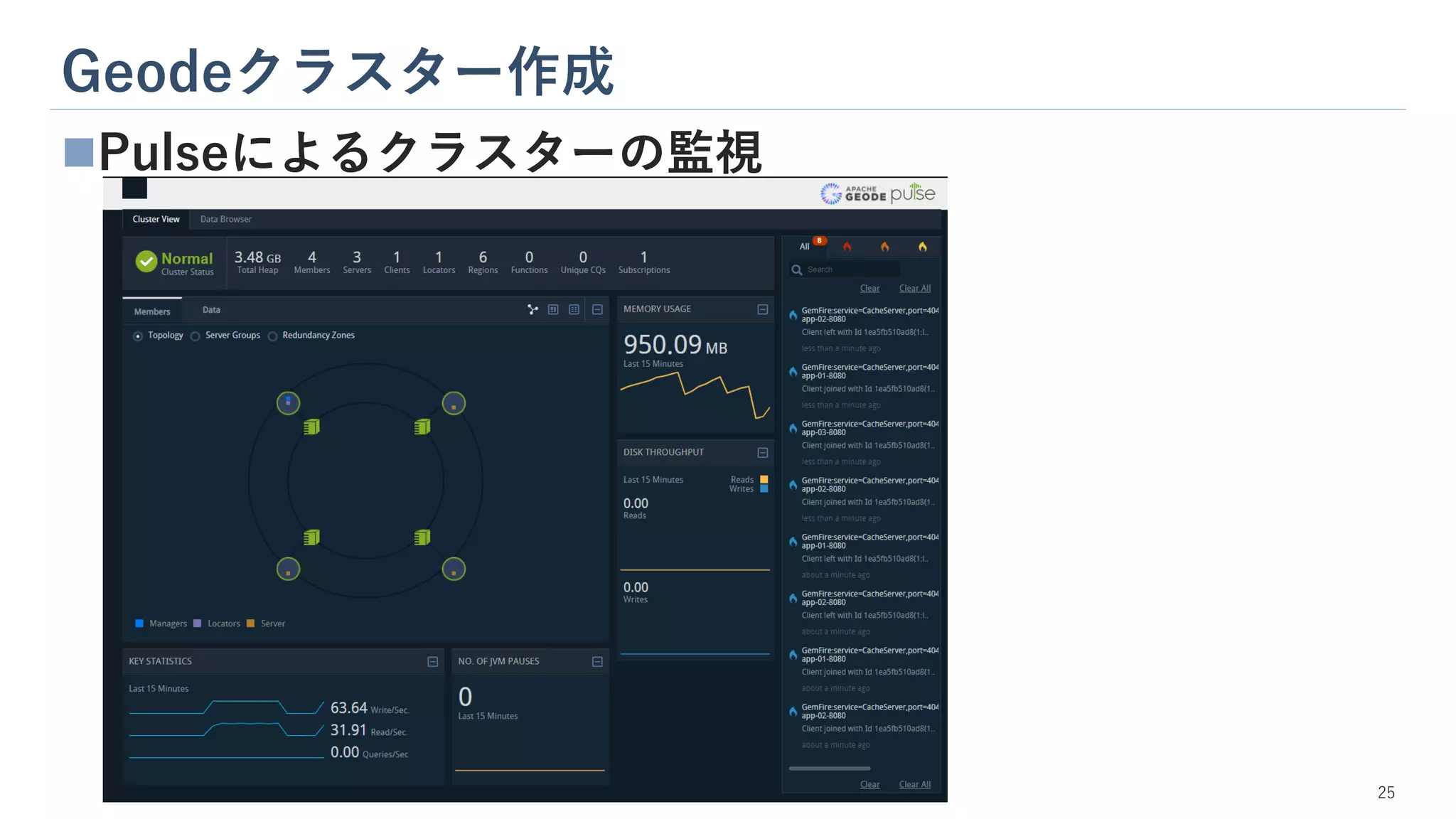This screenshot has height=819, width=1456.
Task: Click the bottom Clear link
Action: [x=869, y=784]
